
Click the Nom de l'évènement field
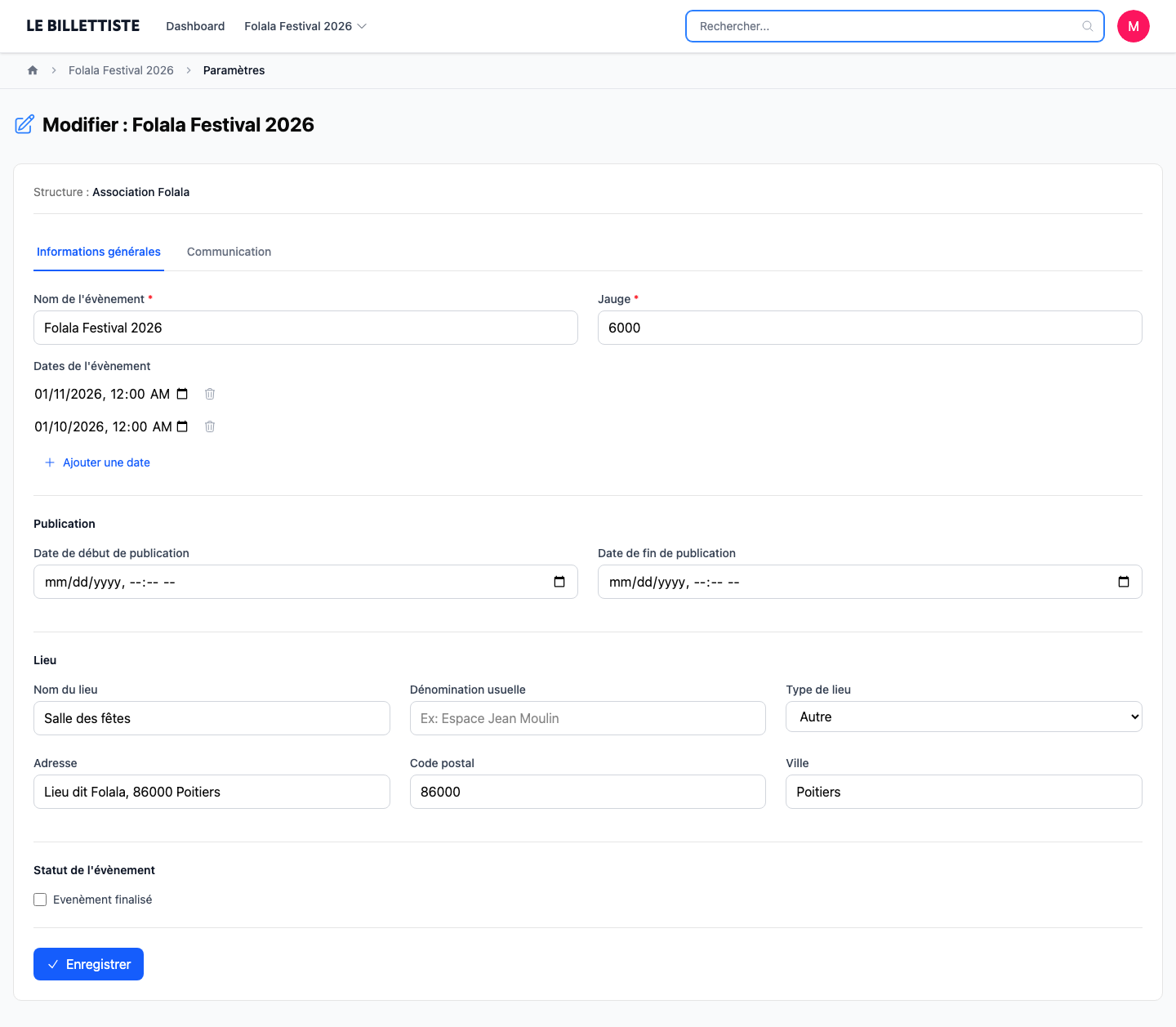point(305,328)
